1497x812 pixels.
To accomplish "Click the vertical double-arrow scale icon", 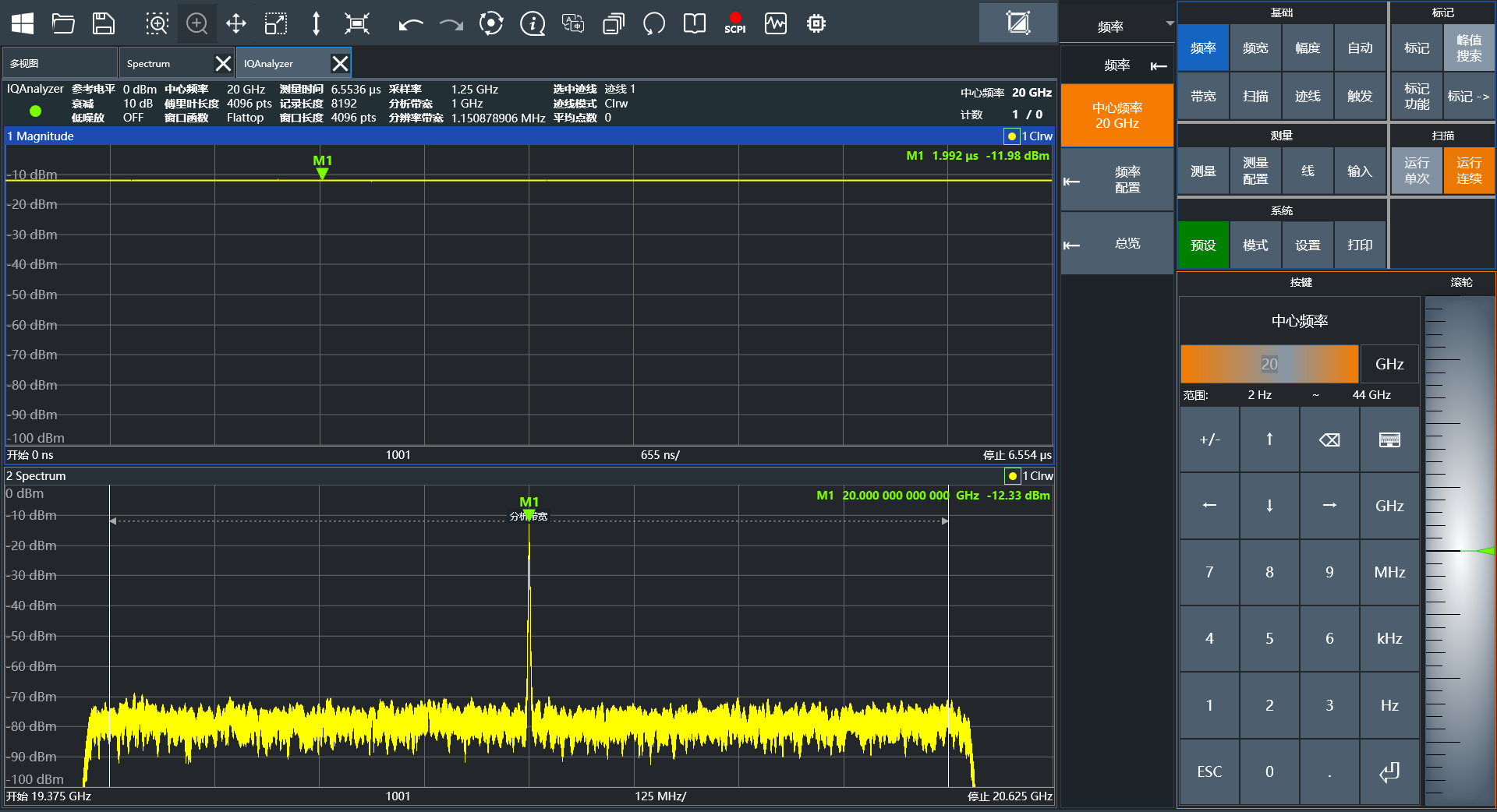I will (x=316, y=23).
